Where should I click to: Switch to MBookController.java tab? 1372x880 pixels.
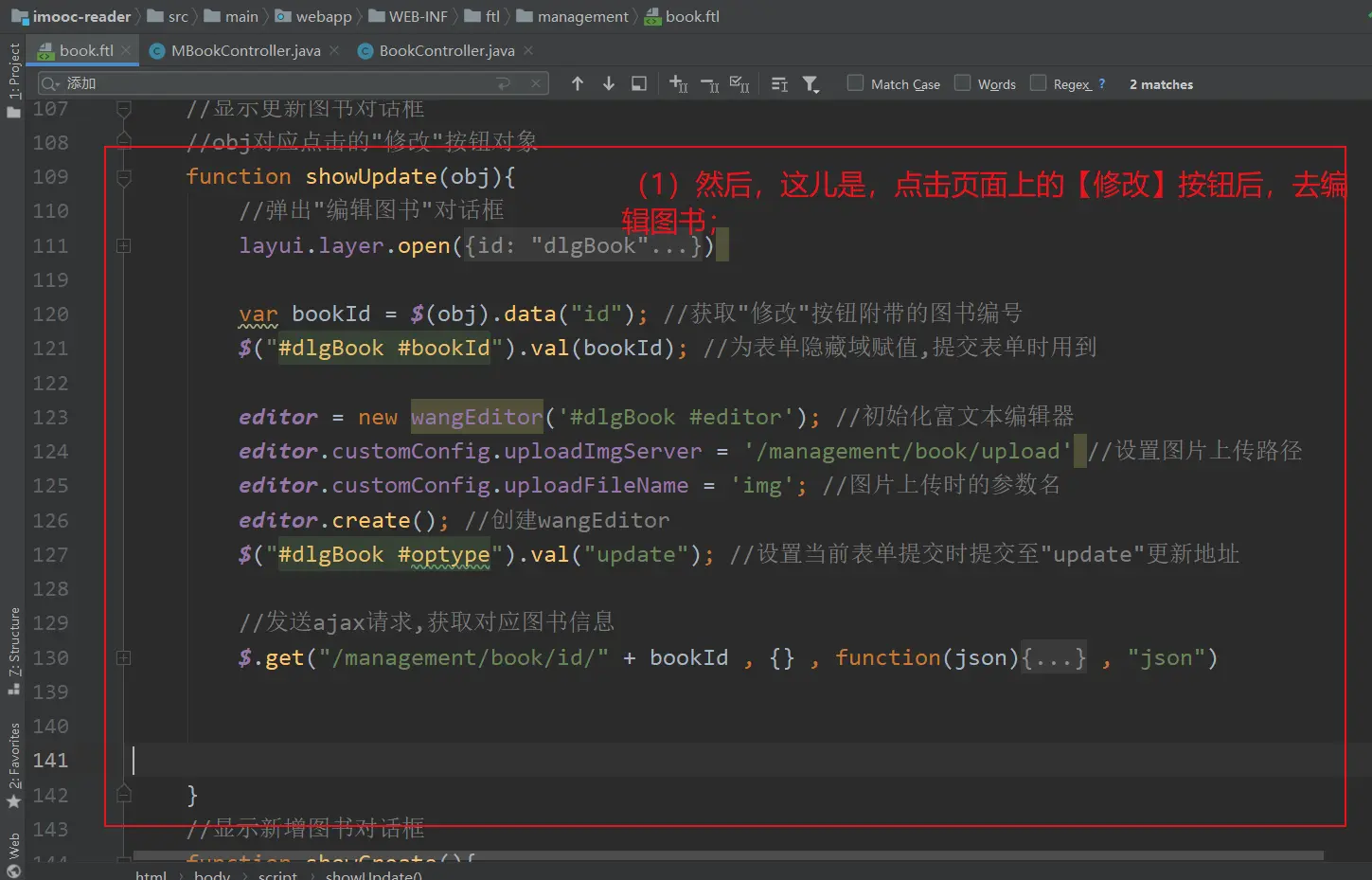point(245,51)
